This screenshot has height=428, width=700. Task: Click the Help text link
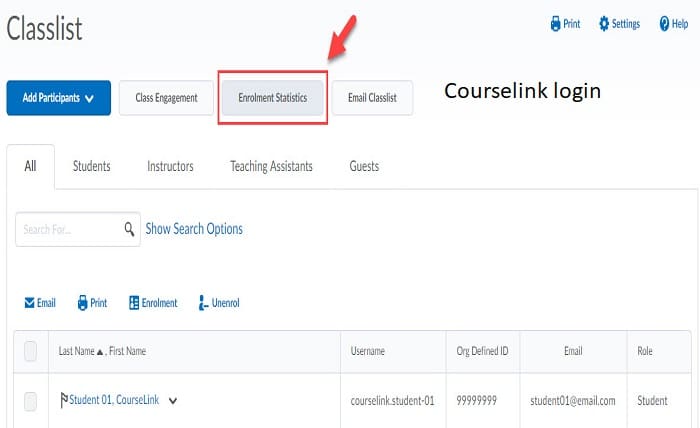point(680,24)
